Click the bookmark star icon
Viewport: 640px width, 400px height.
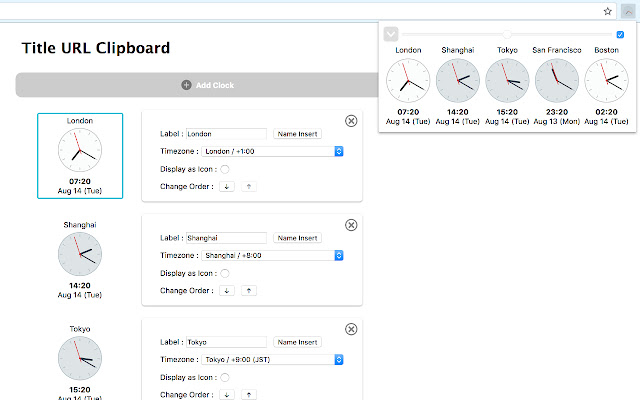point(607,11)
